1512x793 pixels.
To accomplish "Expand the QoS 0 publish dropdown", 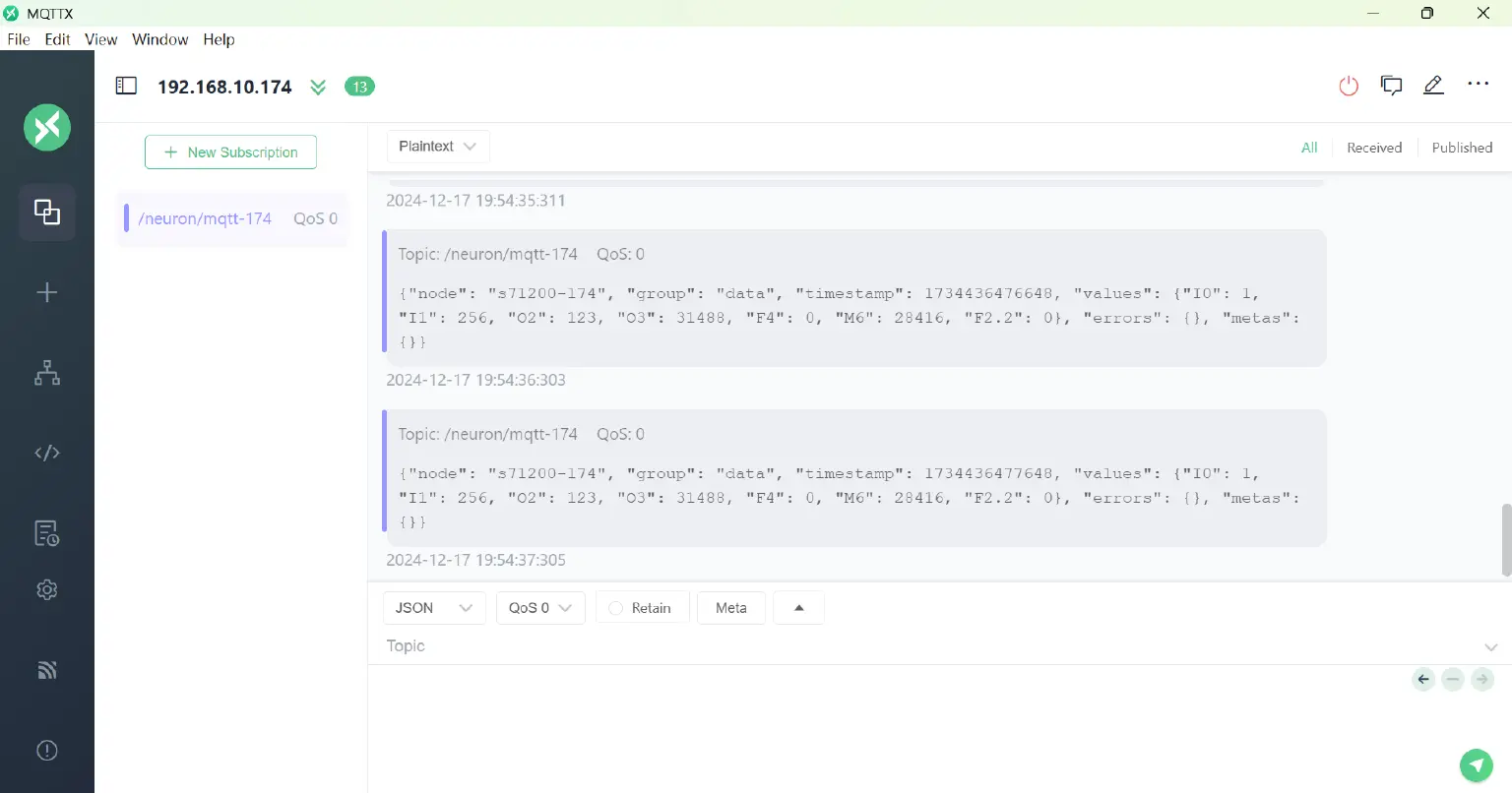I will coord(540,608).
